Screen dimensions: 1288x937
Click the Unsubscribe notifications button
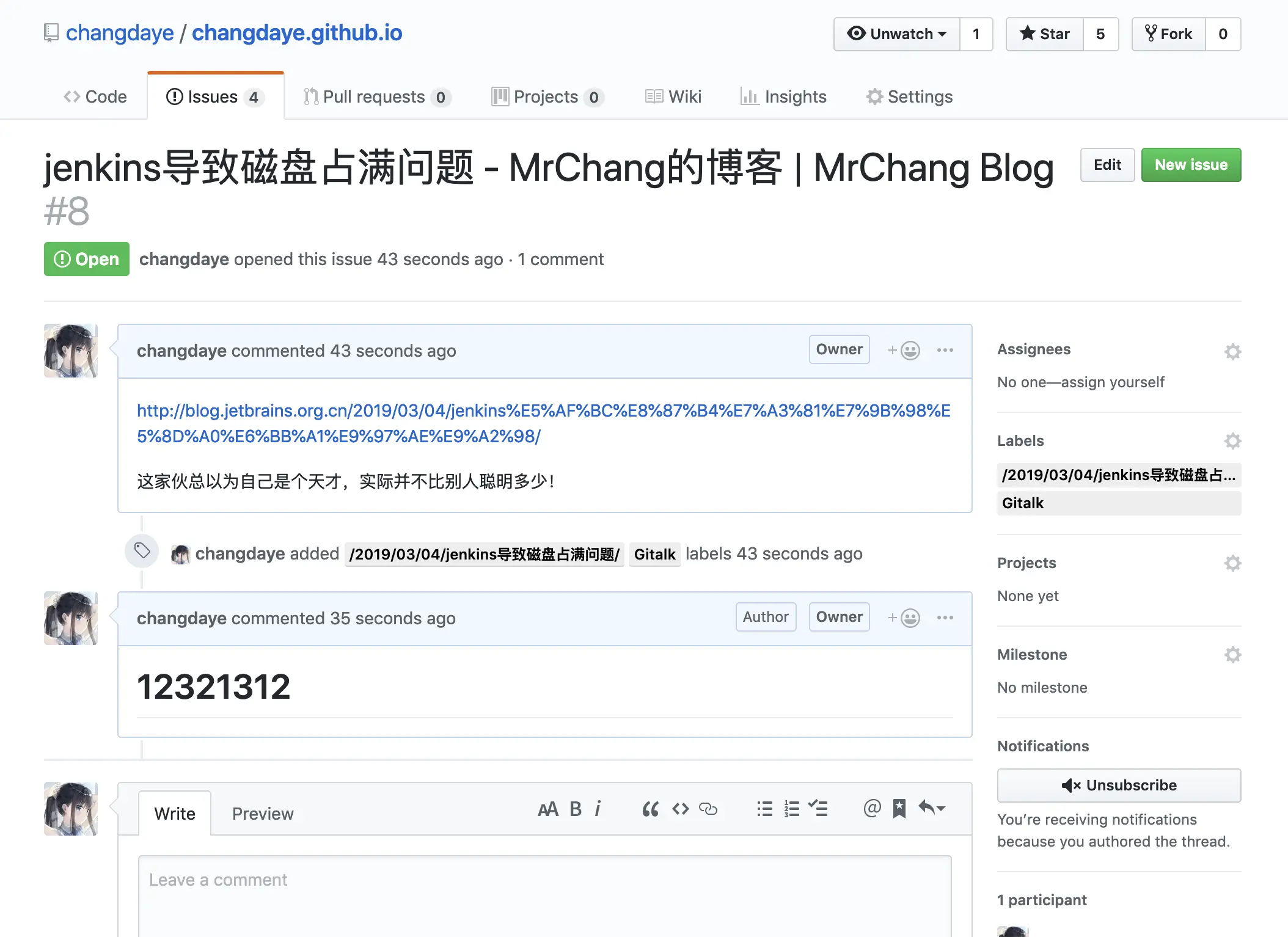(x=1118, y=785)
